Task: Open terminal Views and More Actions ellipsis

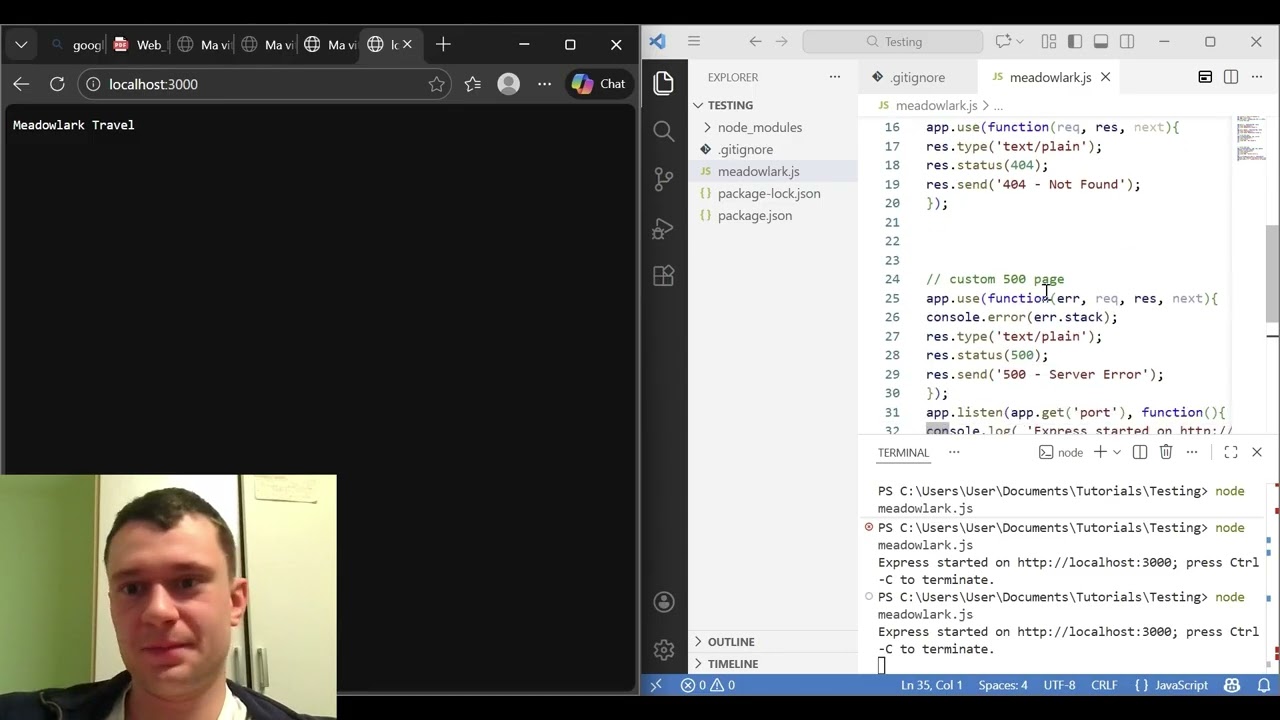Action: coord(1192,452)
